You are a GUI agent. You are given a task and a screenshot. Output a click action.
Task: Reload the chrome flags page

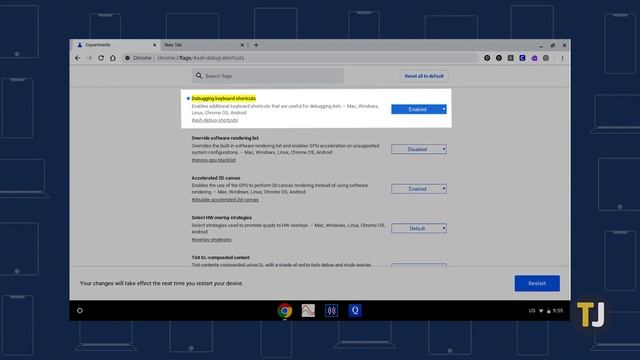point(101,58)
